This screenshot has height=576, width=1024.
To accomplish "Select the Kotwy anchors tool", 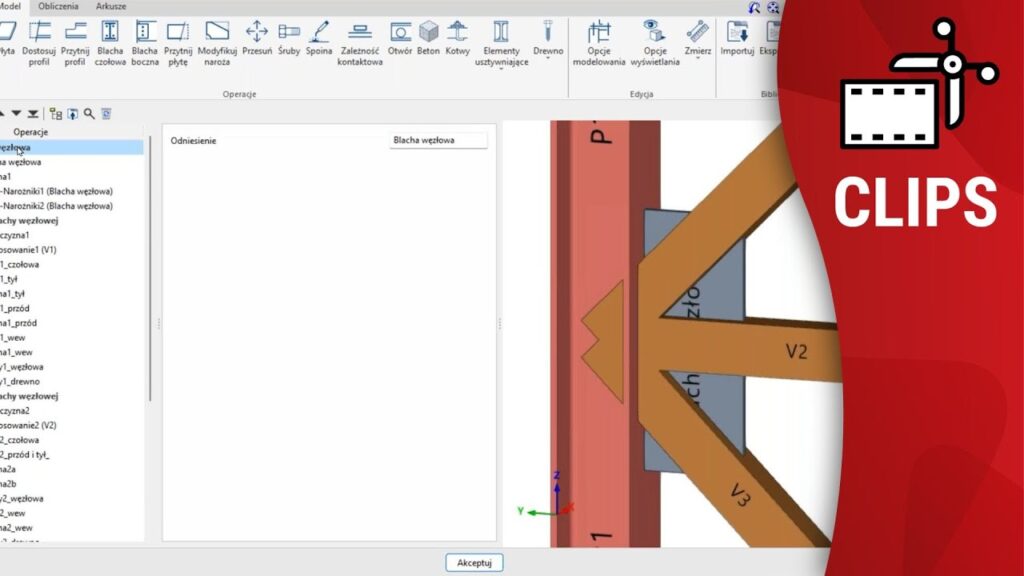I will pos(457,40).
